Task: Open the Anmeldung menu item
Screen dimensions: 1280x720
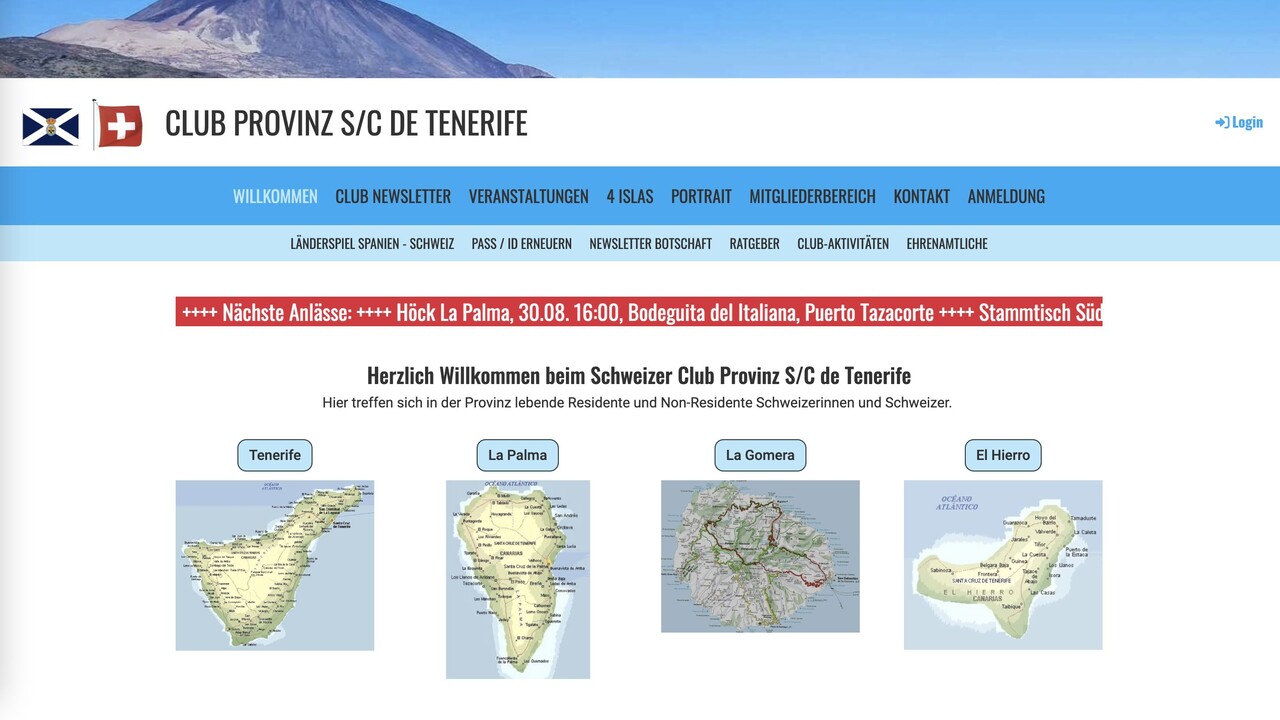Action: [1006, 196]
